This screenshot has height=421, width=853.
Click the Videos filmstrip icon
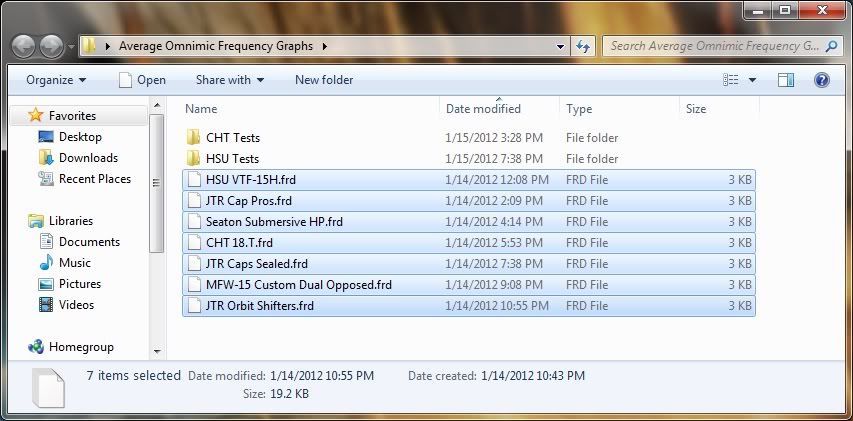[46, 305]
